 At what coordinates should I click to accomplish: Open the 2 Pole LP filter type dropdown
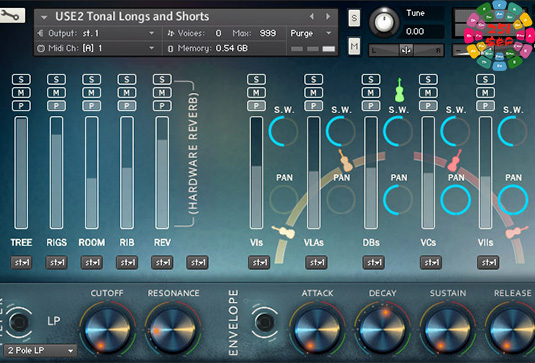click(x=40, y=350)
